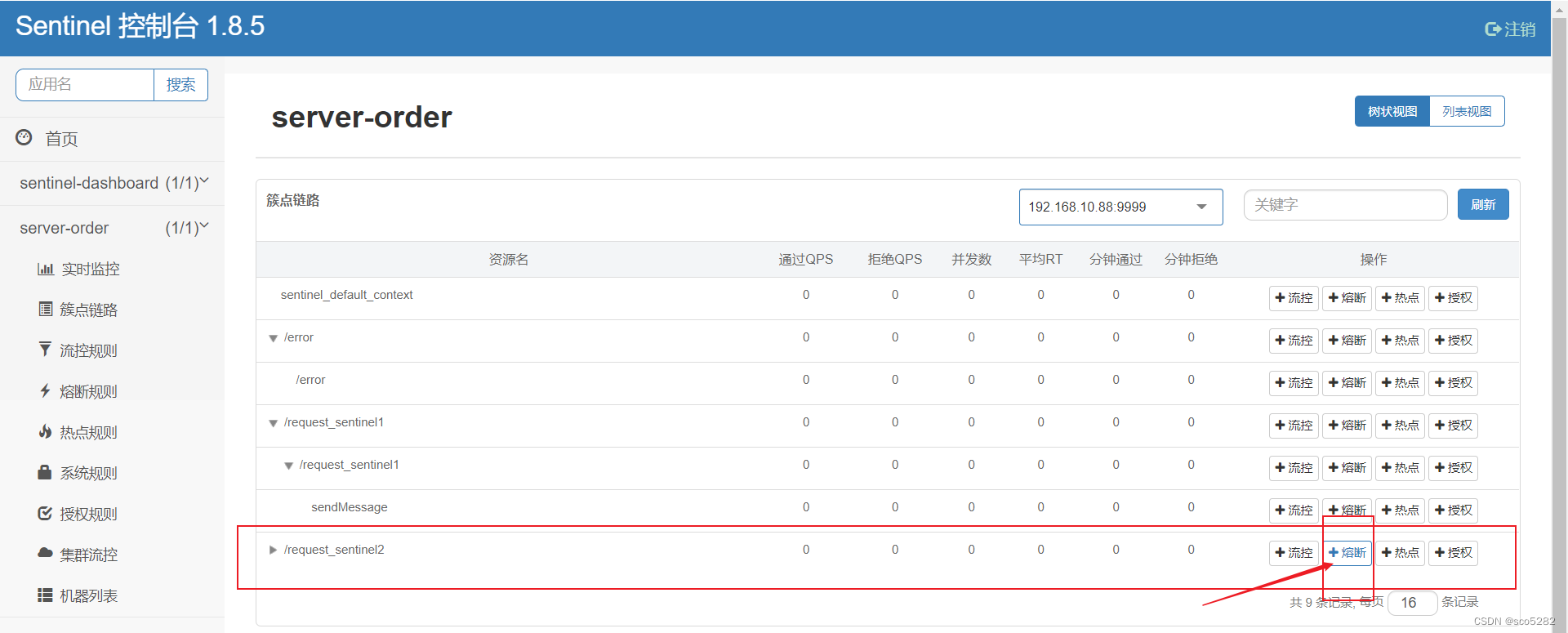
Task: Add 热点 rule for sendMessage
Action: point(1400,510)
